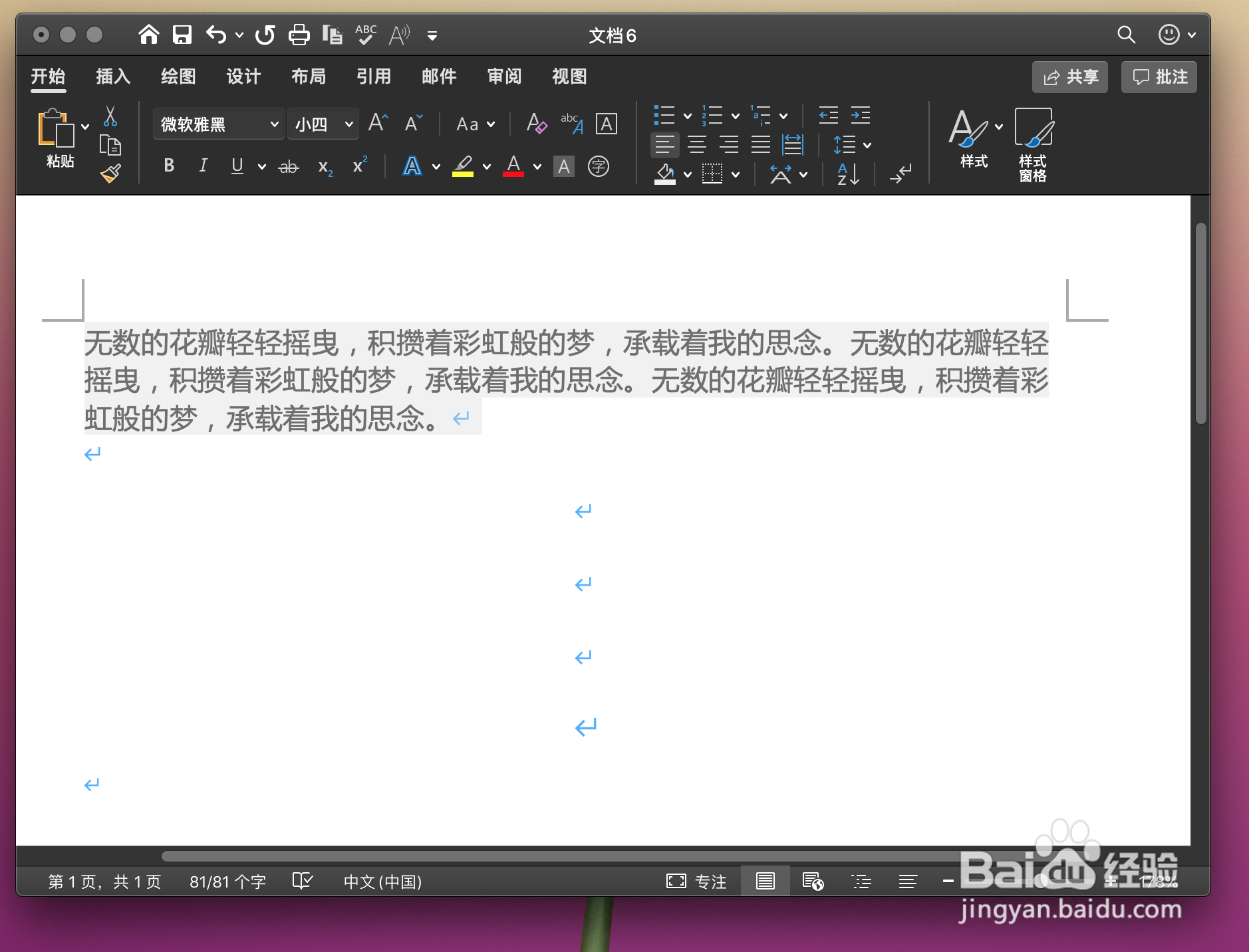Click the 共享 share button
The width and height of the screenshot is (1249, 952).
(1069, 76)
